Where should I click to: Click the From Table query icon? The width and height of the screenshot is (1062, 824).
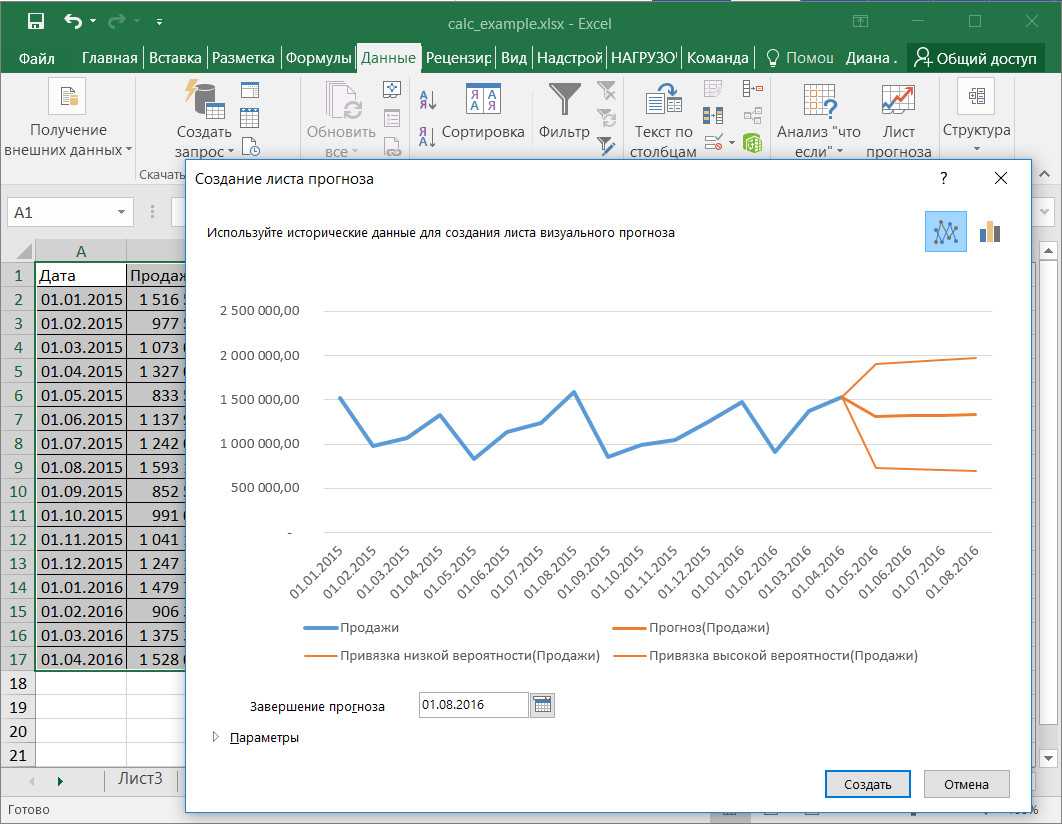pyautogui.click(x=250, y=118)
